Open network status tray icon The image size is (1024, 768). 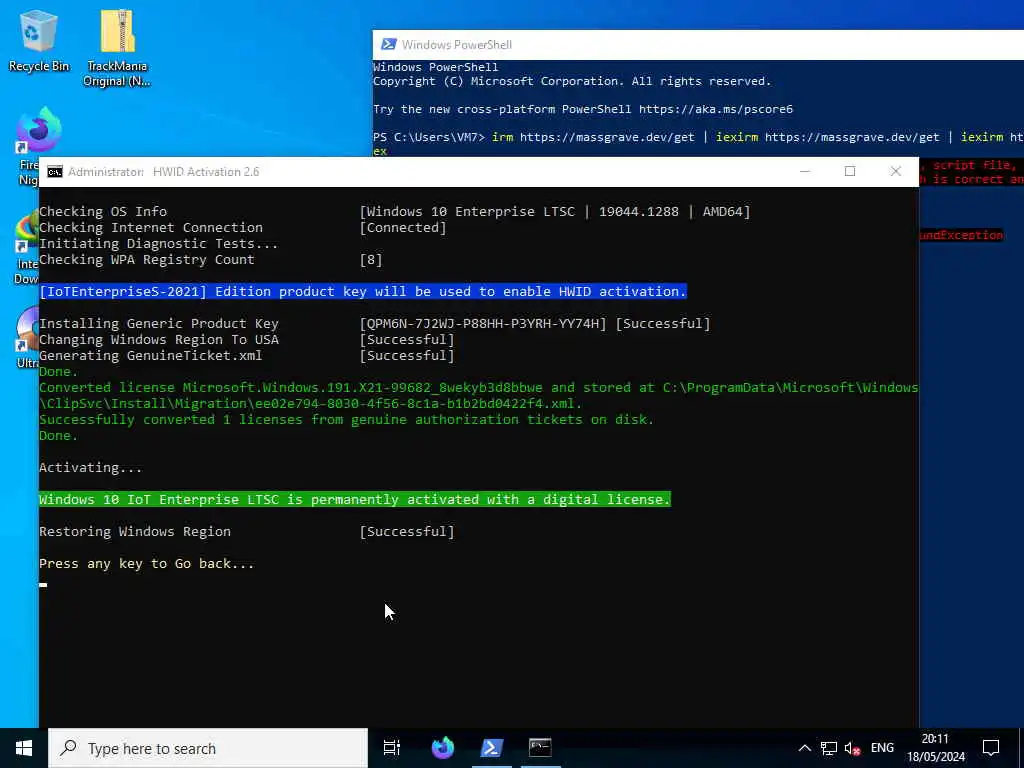click(x=829, y=748)
